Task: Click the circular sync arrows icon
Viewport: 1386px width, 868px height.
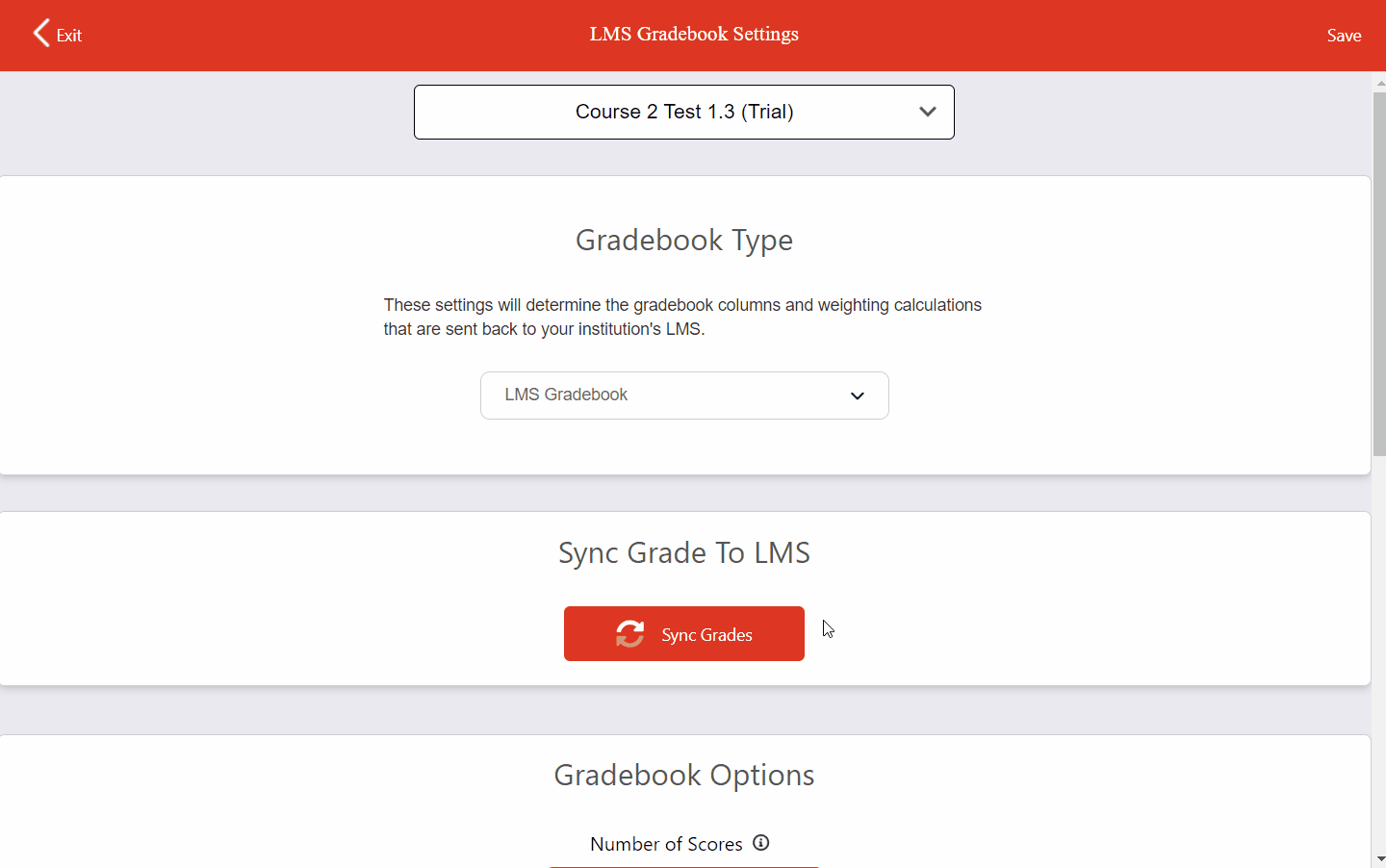Action: click(x=630, y=633)
